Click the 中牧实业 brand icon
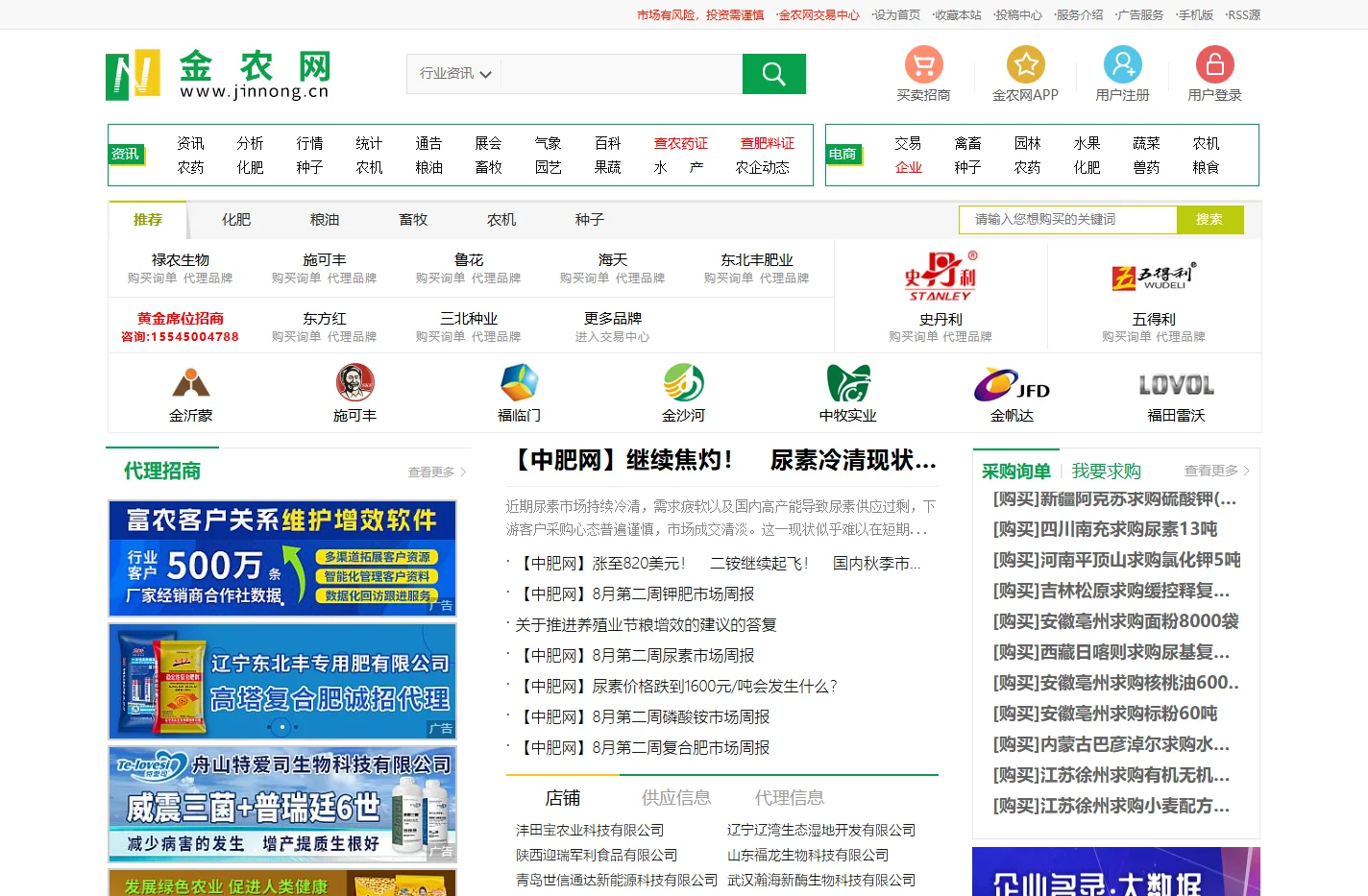 pos(848,383)
